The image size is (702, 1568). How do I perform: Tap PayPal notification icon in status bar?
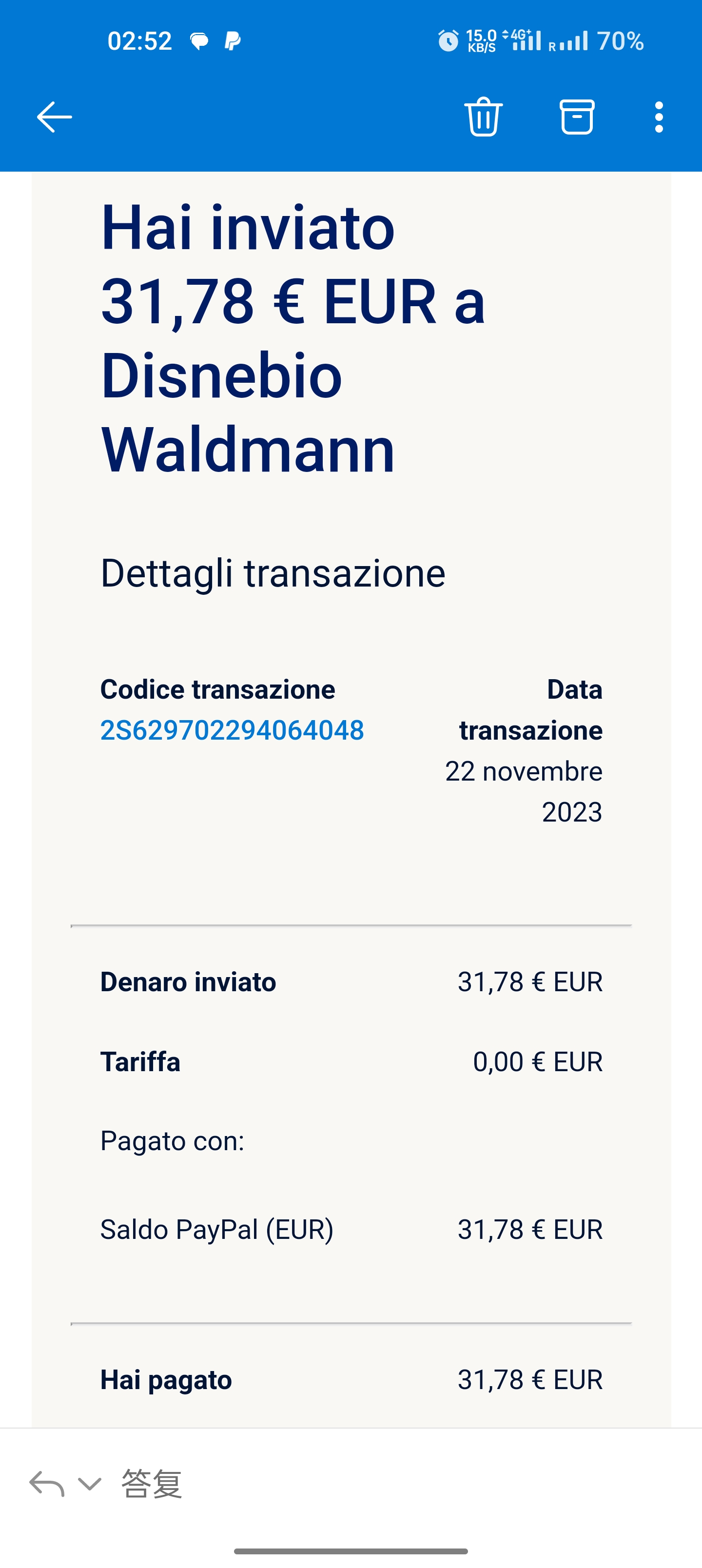[x=233, y=41]
